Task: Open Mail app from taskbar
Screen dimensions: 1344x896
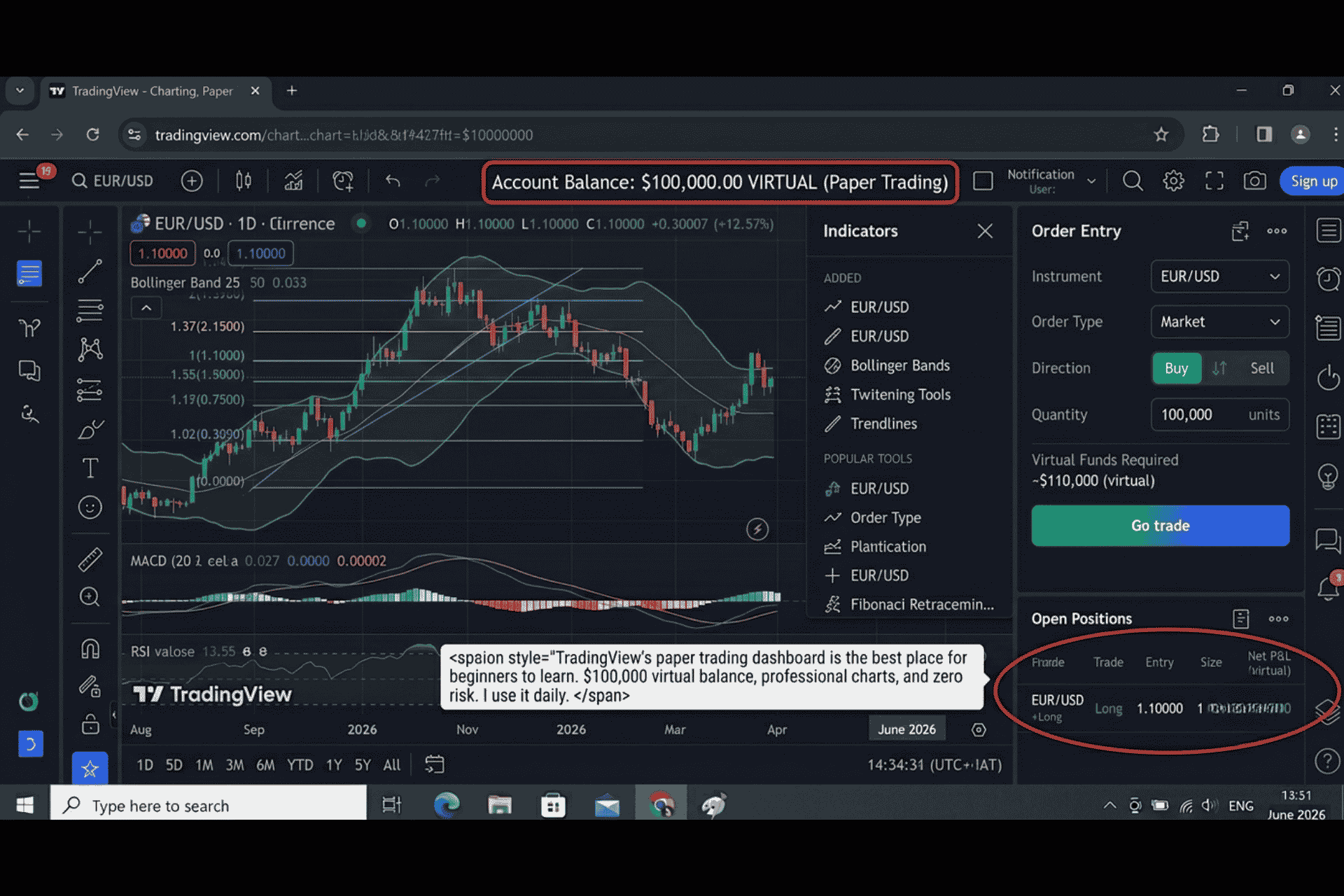Action: (x=607, y=806)
